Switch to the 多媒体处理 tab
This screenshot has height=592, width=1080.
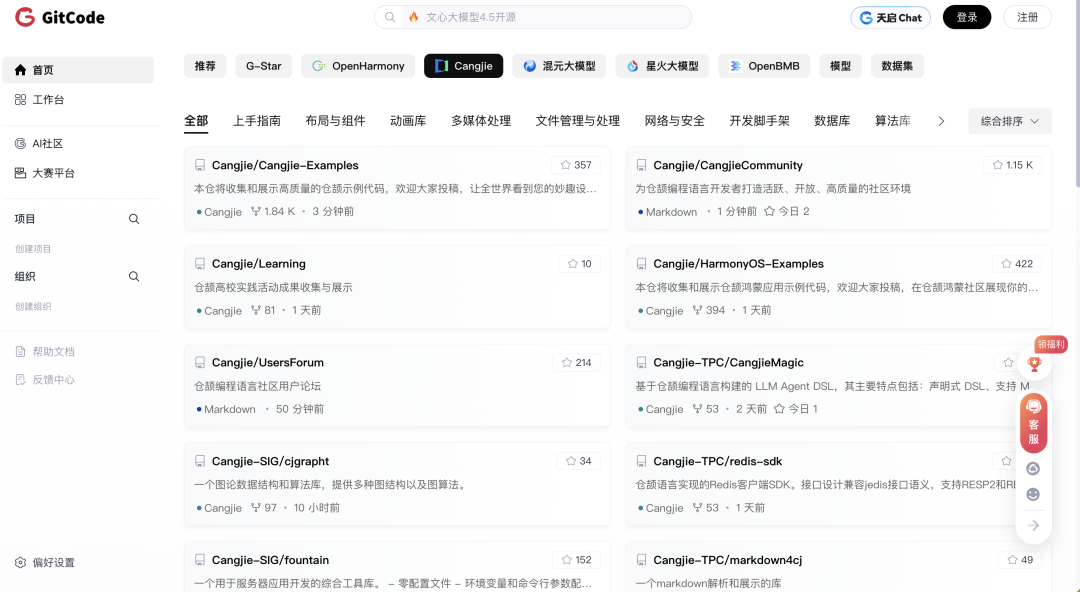(481, 121)
